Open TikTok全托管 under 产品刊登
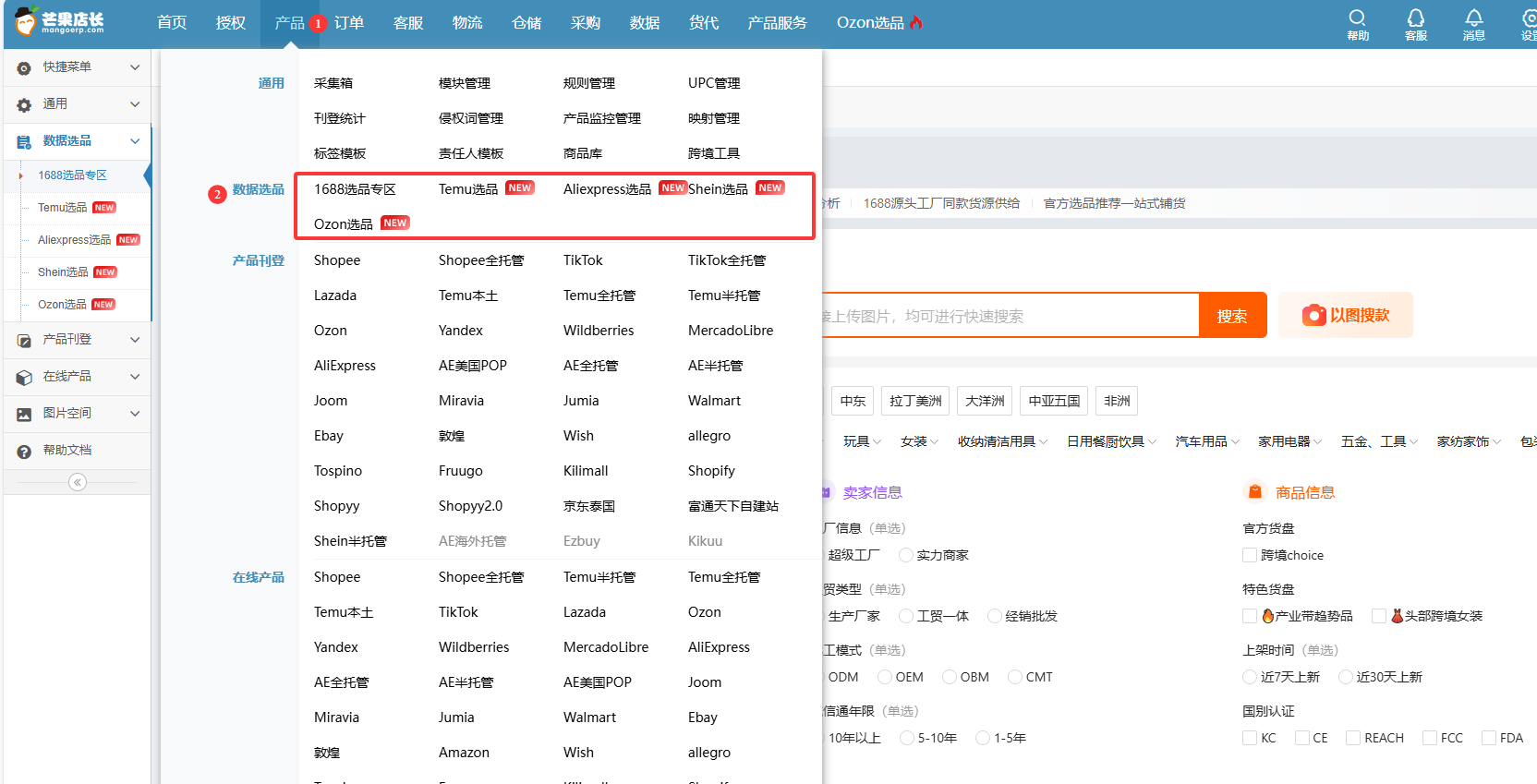The height and width of the screenshot is (784, 1537). [x=727, y=260]
